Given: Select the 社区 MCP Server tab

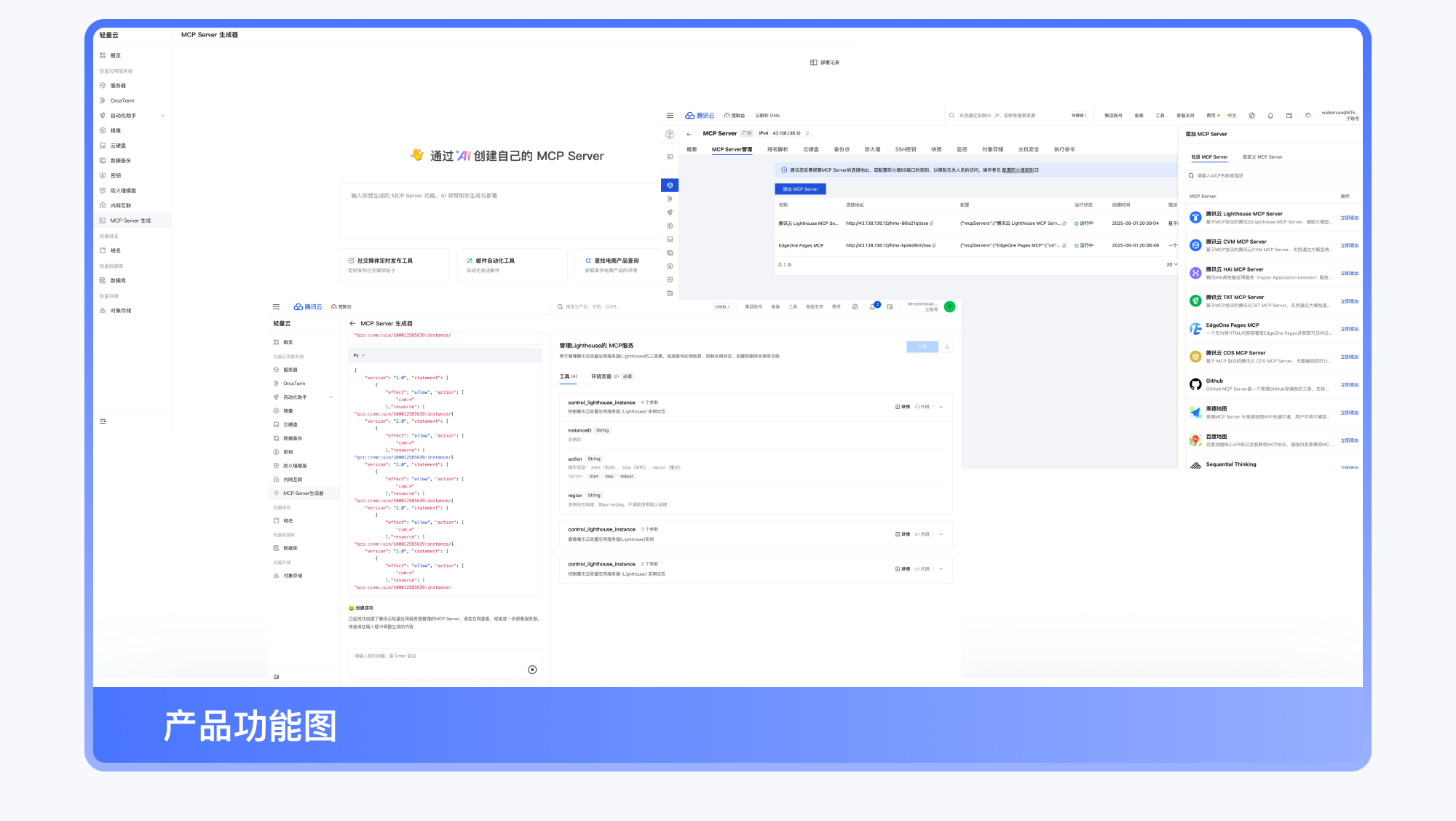Looking at the screenshot, I should [1209, 157].
